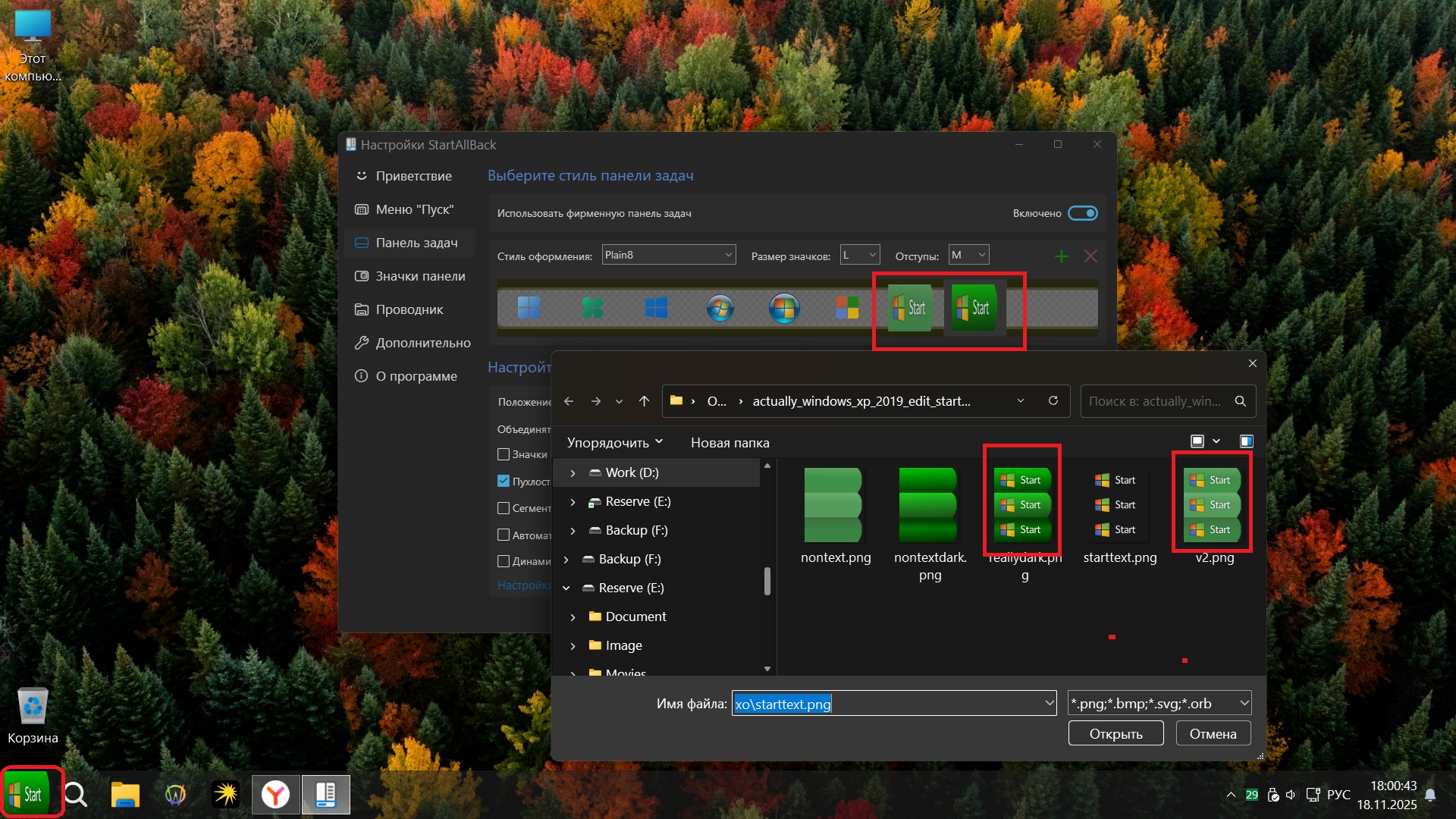Screen dimensions: 1456x819
Task: Click the red X remove icon
Action: pyautogui.click(x=1090, y=256)
